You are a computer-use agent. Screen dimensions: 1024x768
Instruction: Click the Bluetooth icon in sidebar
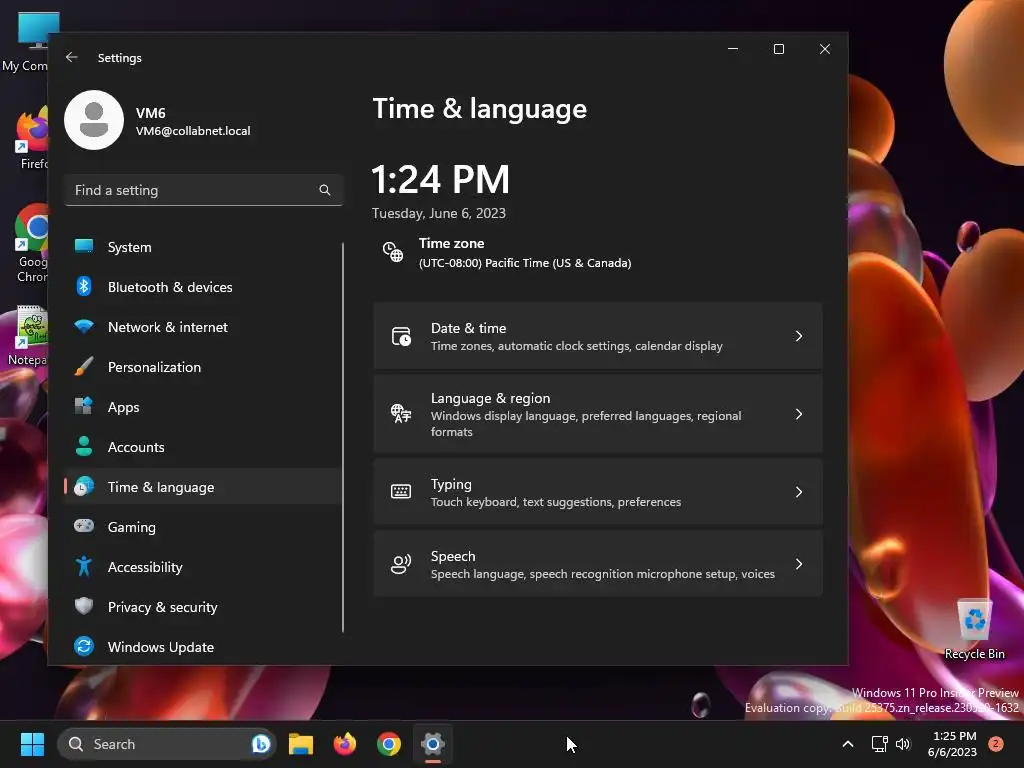point(84,286)
